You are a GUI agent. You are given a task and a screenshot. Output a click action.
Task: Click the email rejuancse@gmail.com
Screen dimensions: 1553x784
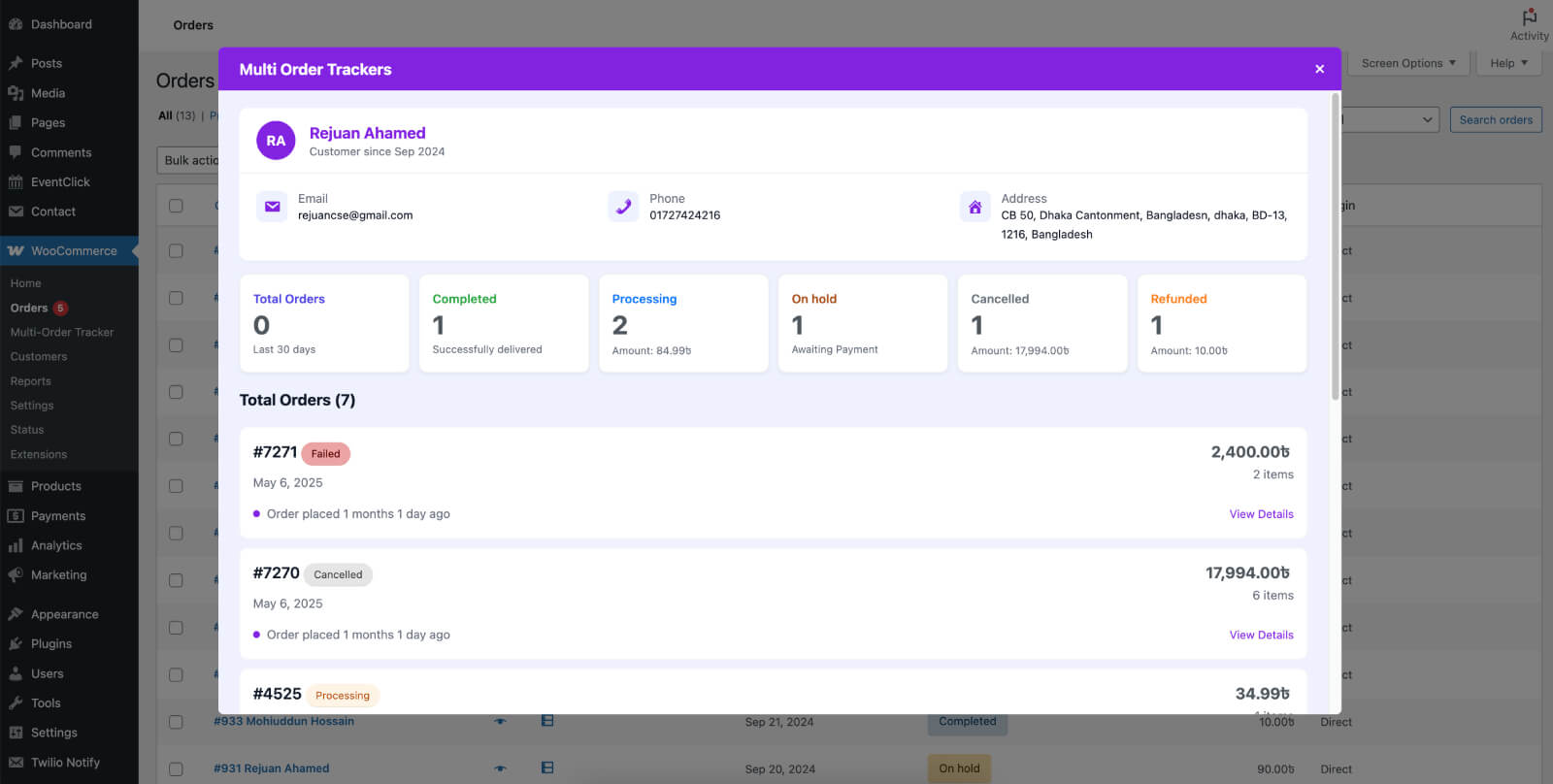[x=355, y=215]
